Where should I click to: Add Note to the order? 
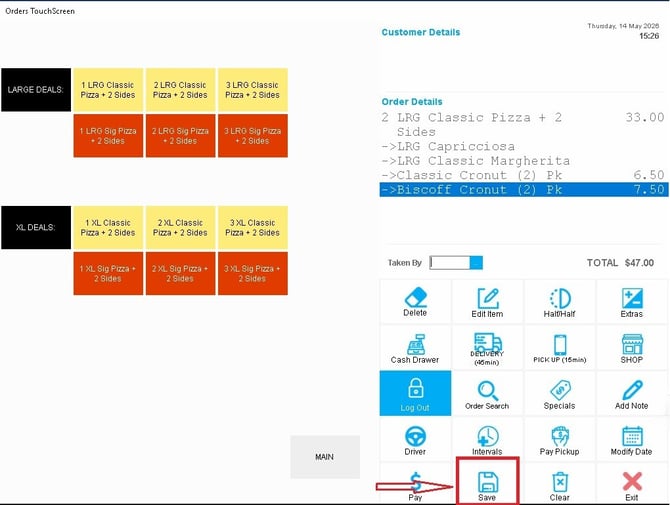point(632,393)
